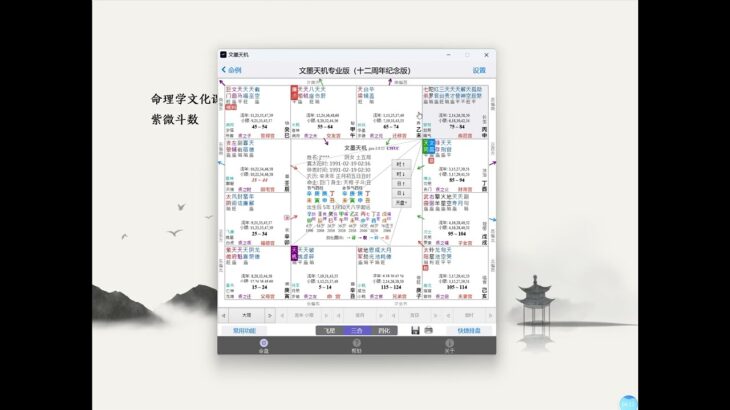Screen dimensions: 730x410
Task: Select the 财帛宫 palace label
Action: [x=465, y=189]
